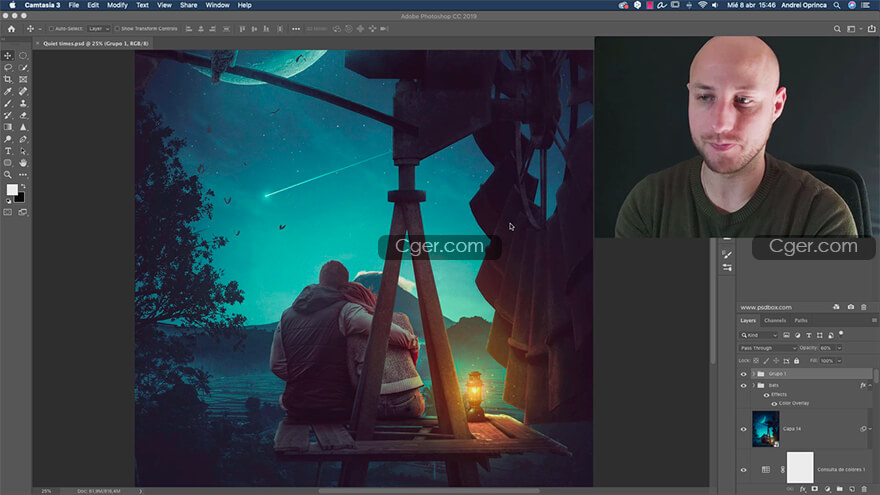880x495 pixels.
Task: Open the layer style fx menu at panel bottom
Action: point(803,489)
